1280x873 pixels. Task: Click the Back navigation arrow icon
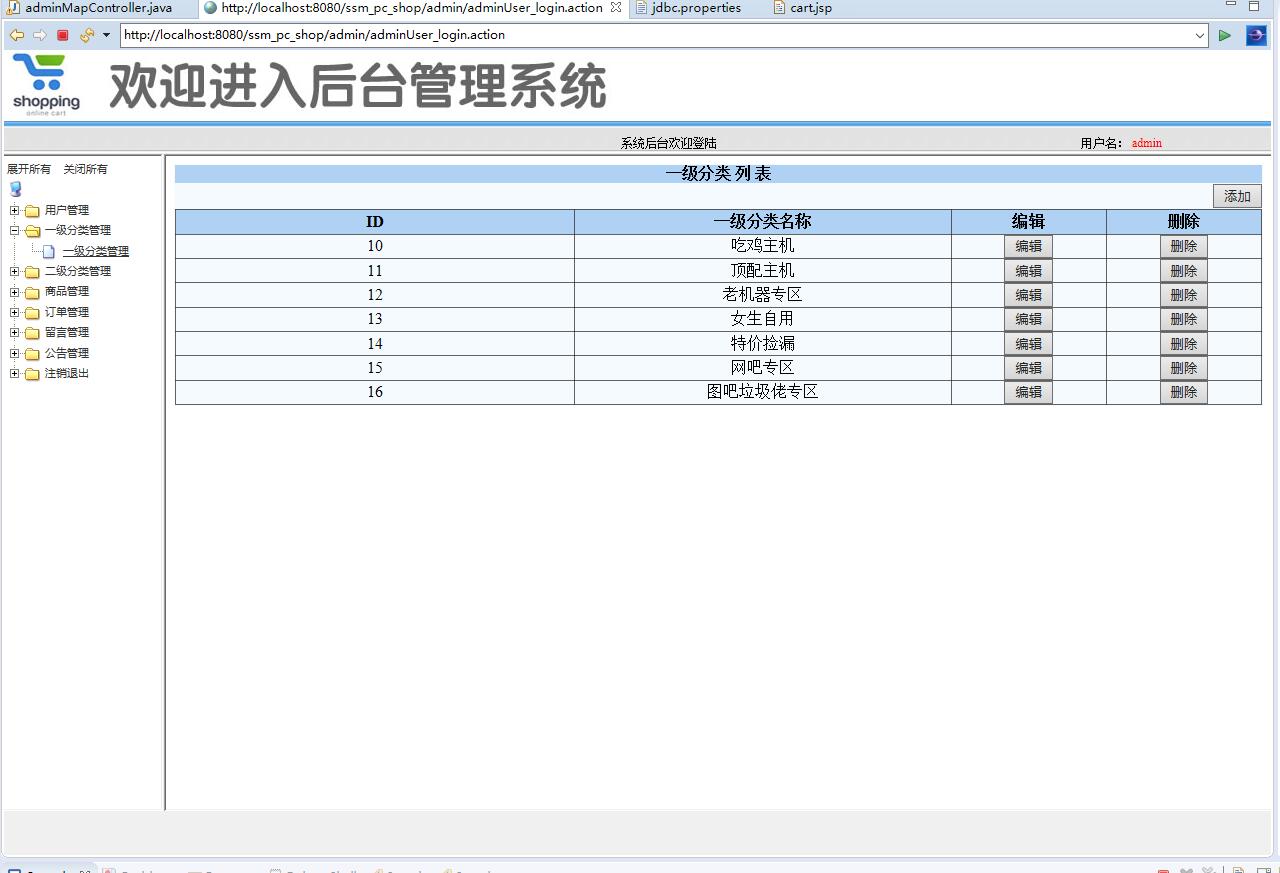click(x=16, y=34)
